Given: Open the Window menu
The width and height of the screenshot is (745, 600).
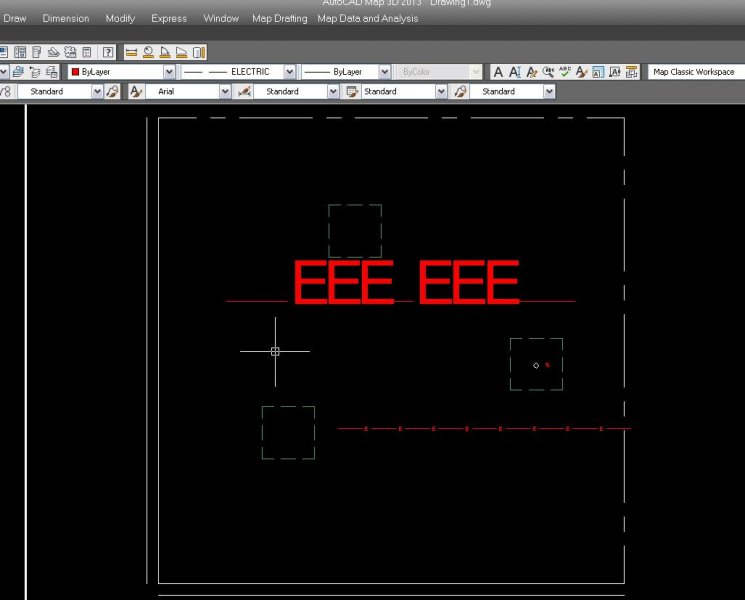Looking at the screenshot, I should pos(221,19).
